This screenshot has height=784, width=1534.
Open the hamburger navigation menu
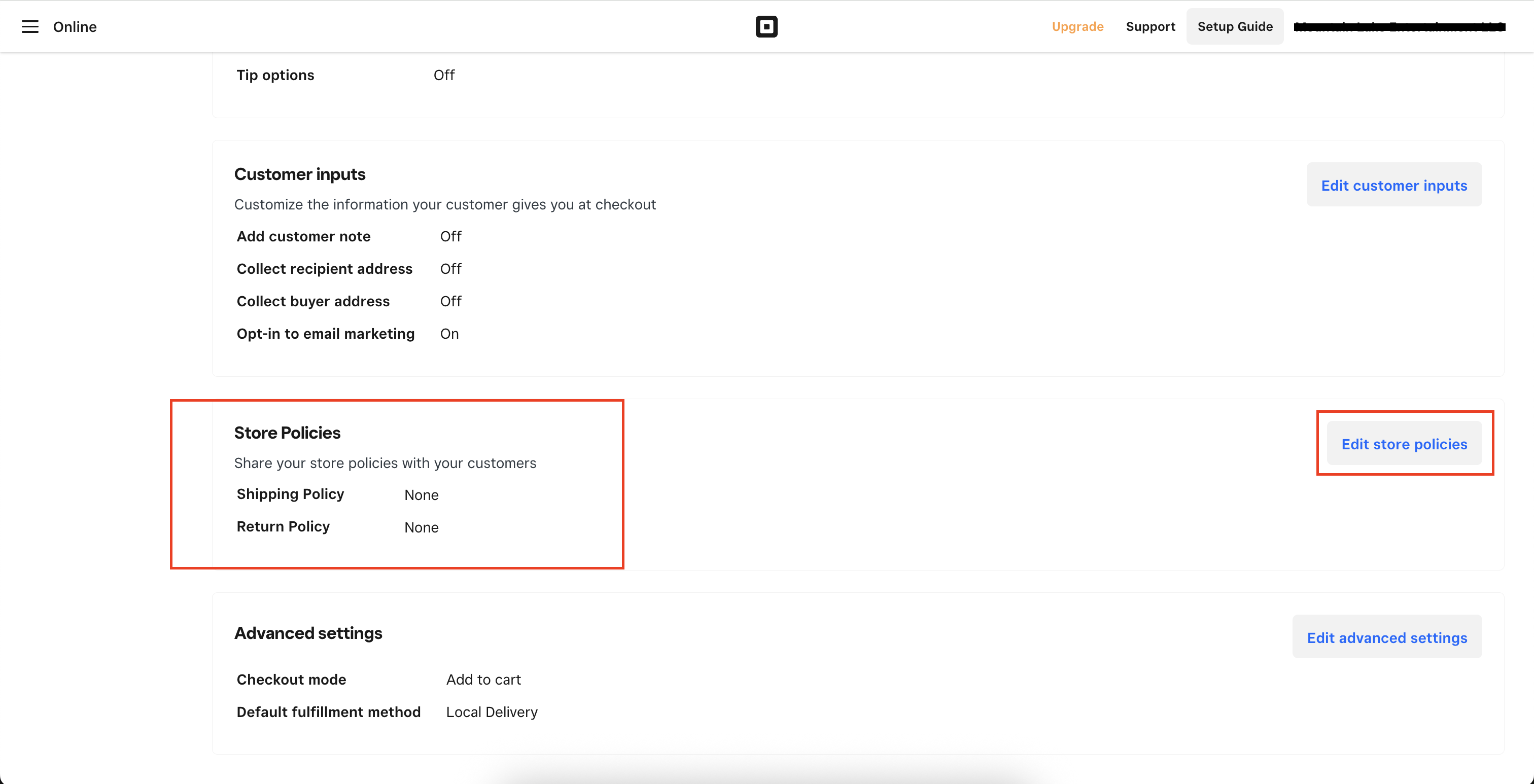29,26
